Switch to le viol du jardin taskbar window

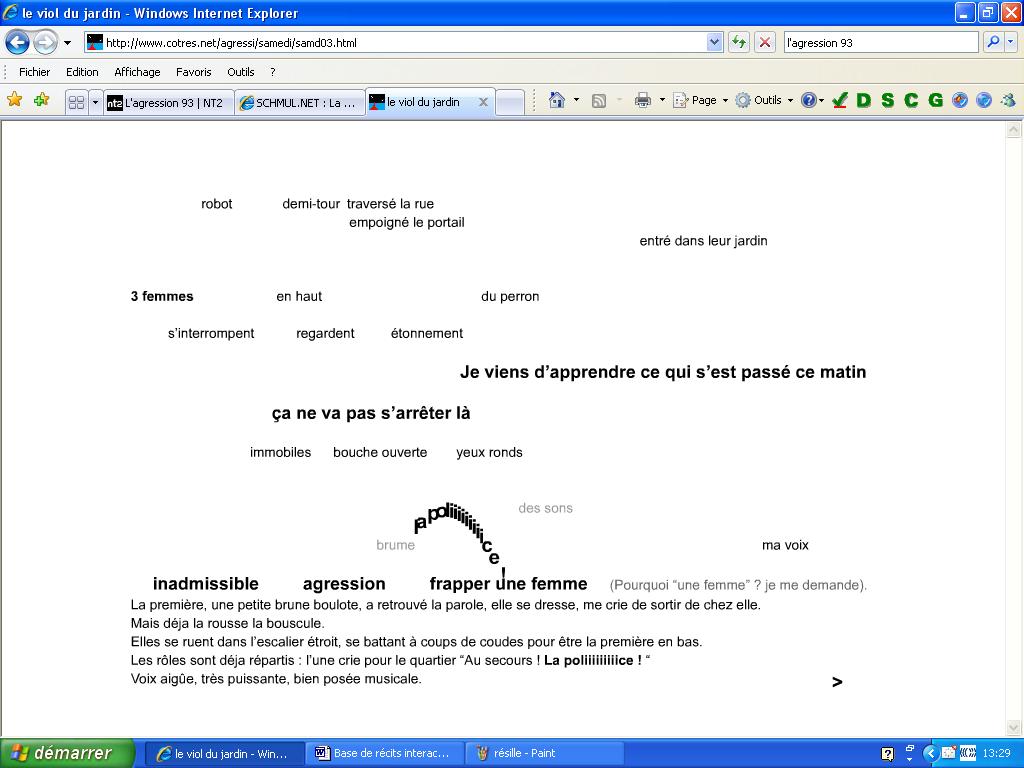tap(224, 754)
